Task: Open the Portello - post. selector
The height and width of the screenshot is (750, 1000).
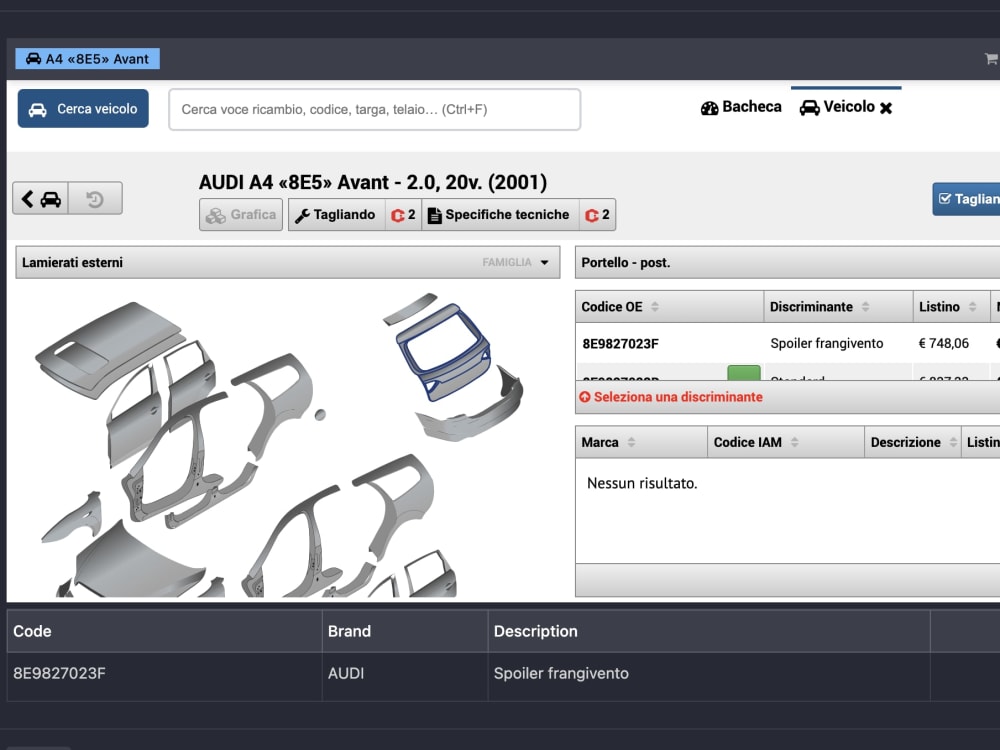Action: click(x=788, y=262)
